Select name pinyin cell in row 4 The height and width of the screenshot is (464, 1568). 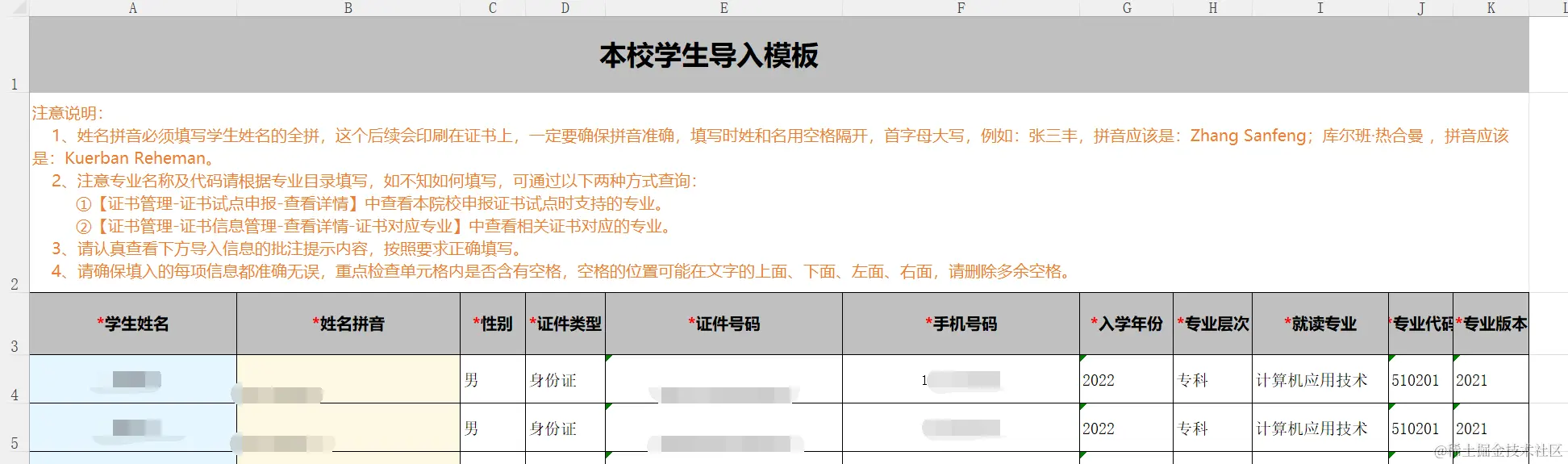(348, 379)
